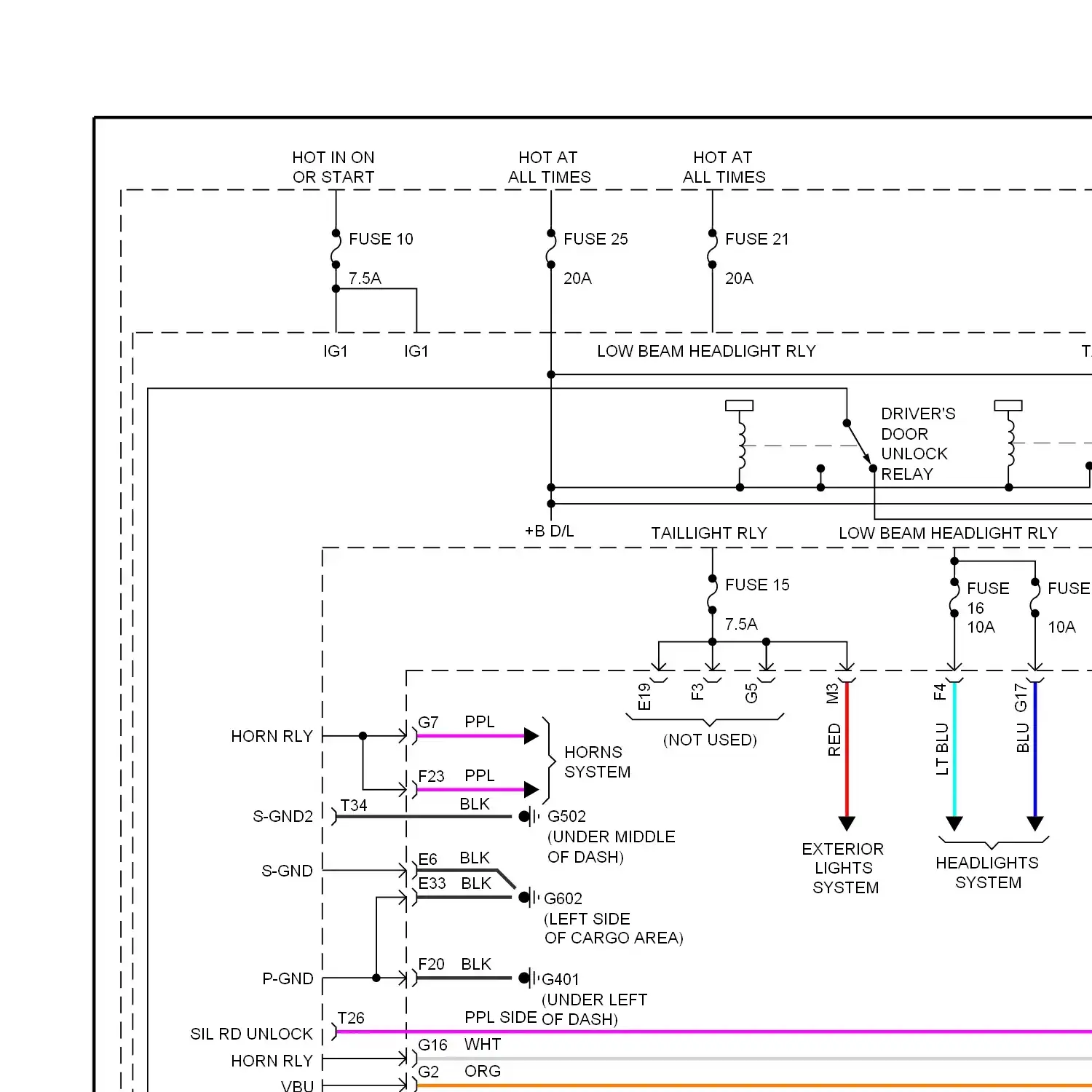Select "HORNS SYSTEM" text
This screenshot has height=1092, width=1092.
[x=597, y=761]
